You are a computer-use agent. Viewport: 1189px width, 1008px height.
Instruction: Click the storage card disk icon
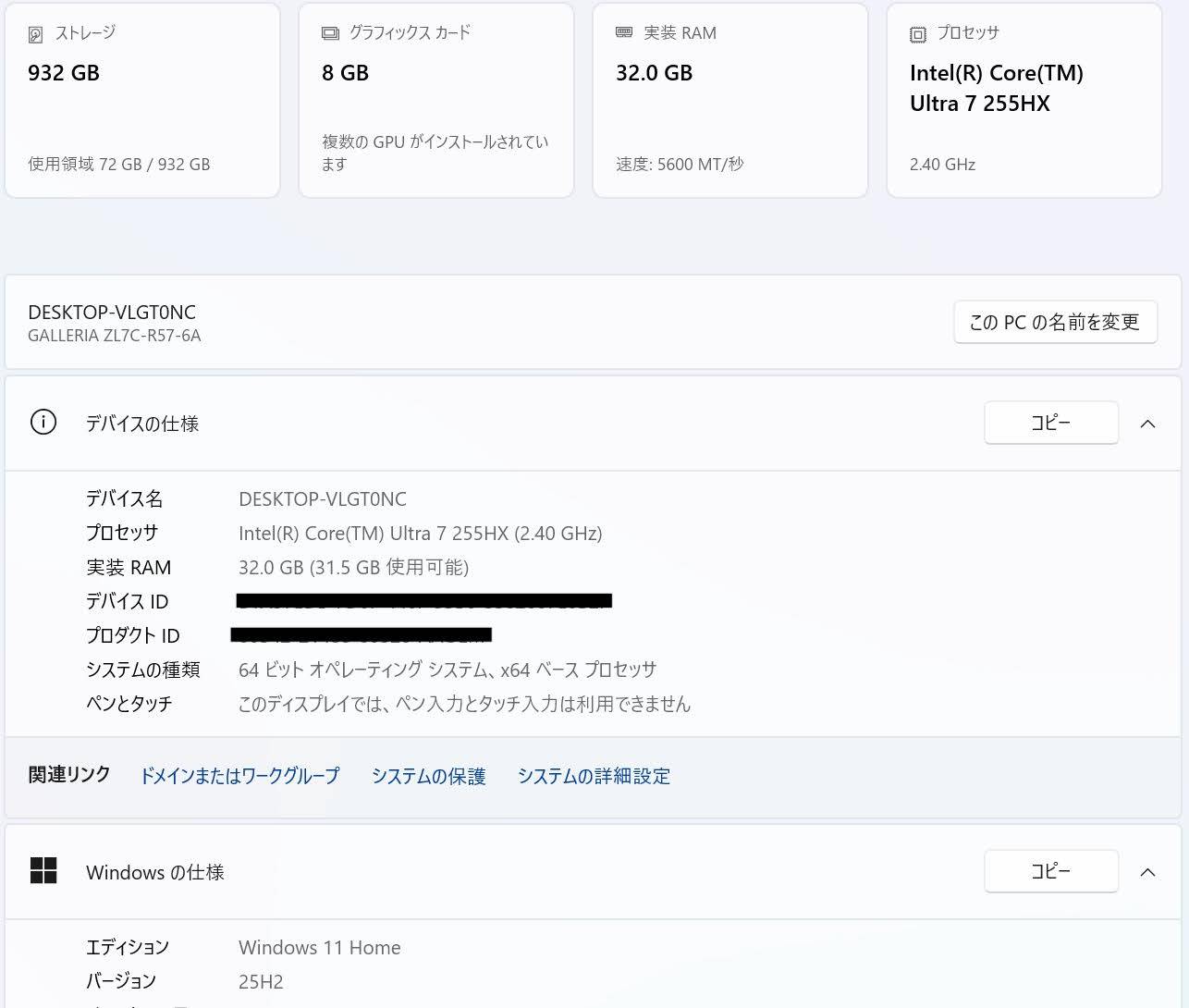[36, 35]
